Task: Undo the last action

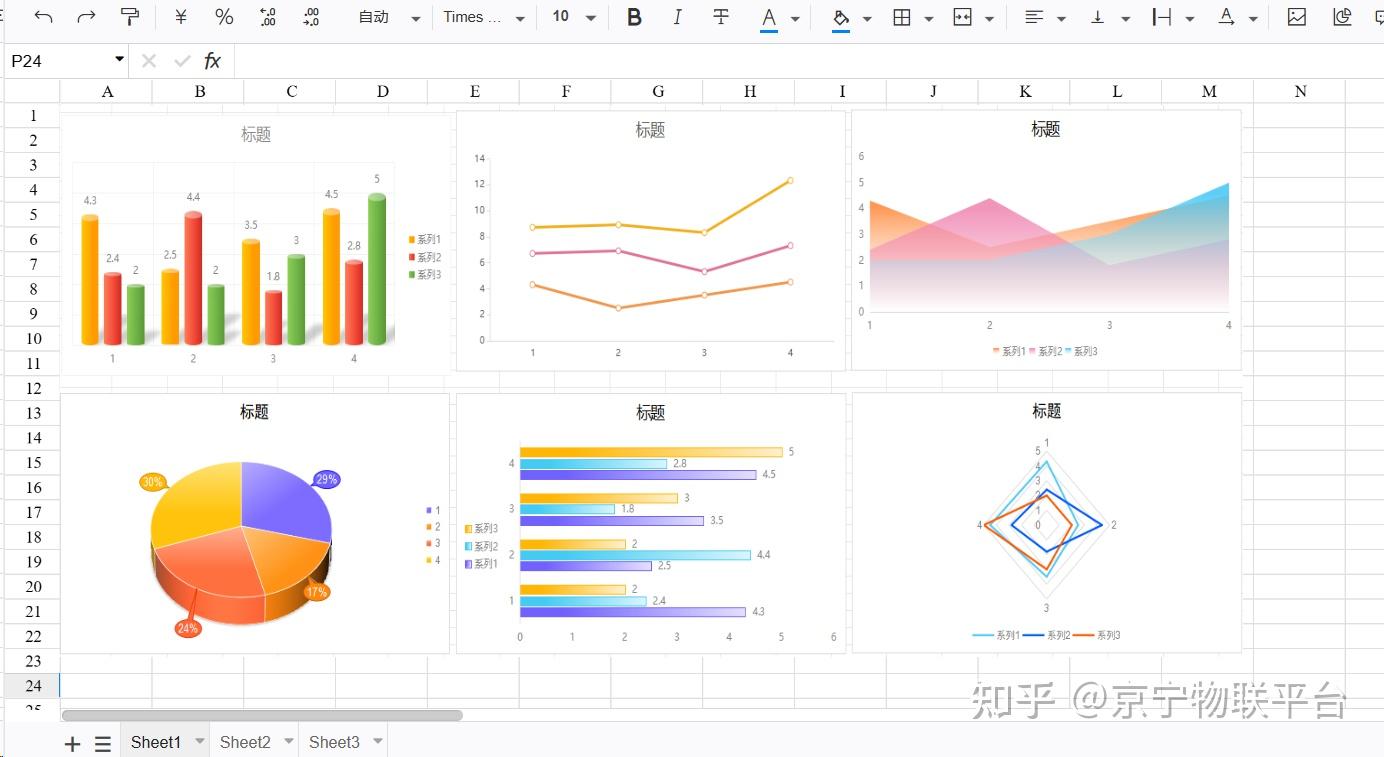Action: pyautogui.click(x=43, y=17)
